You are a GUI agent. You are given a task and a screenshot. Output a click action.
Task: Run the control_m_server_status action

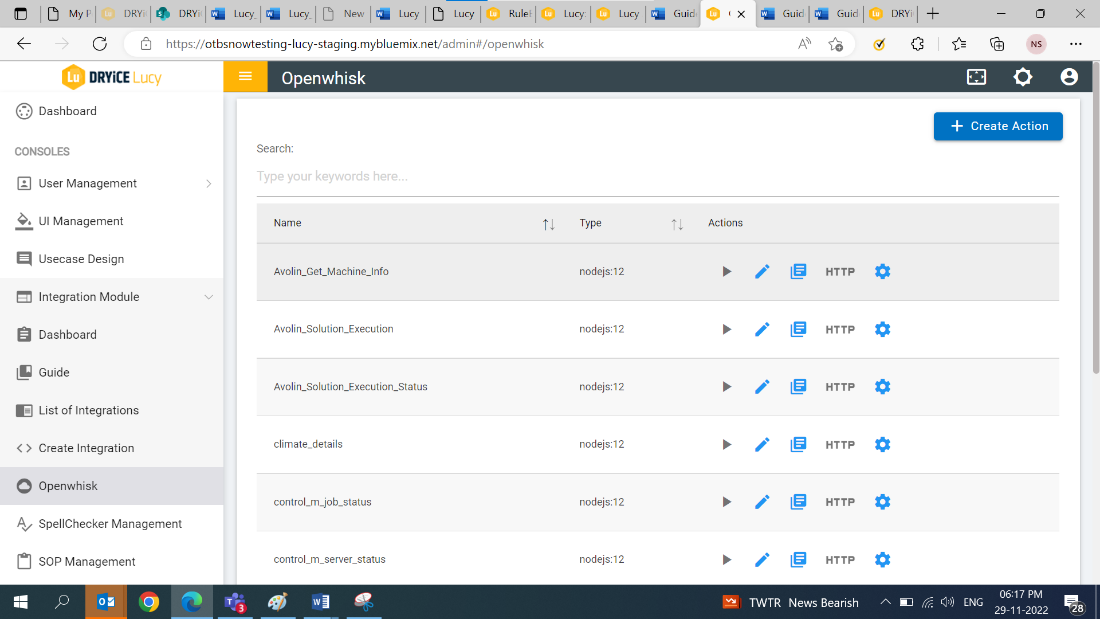click(x=727, y=559)
